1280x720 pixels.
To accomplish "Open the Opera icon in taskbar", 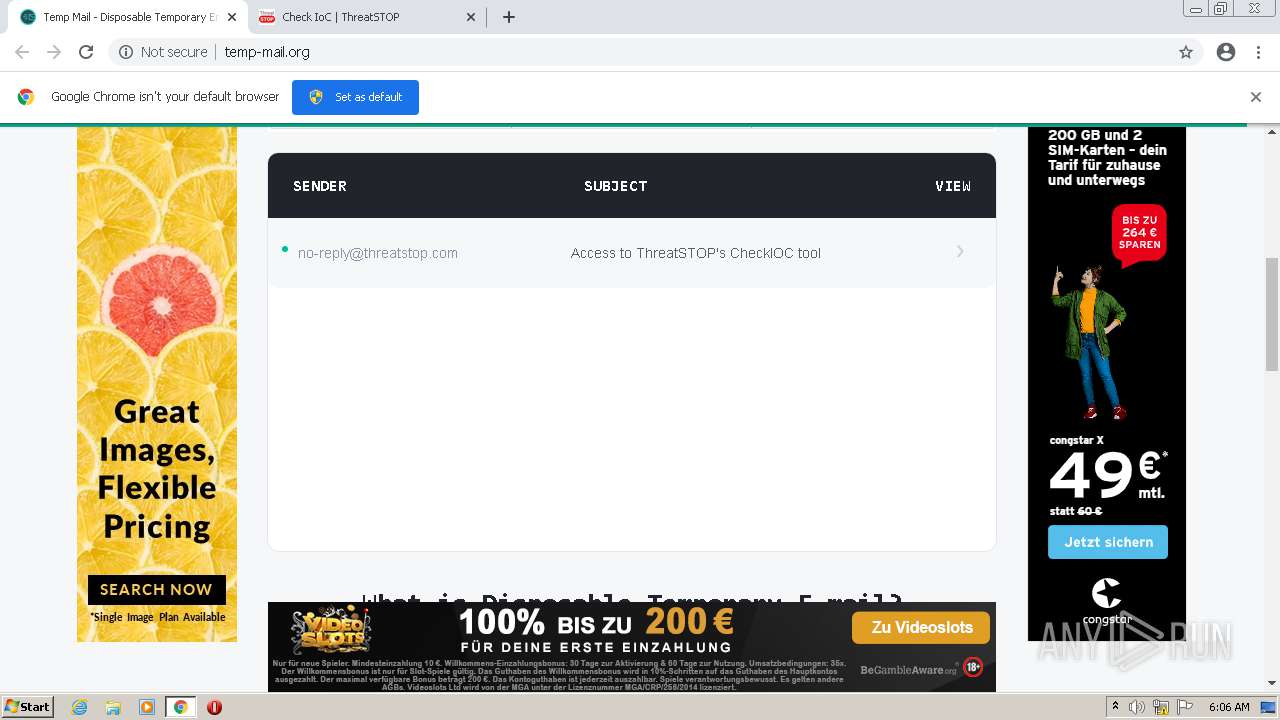I will click(x=214, y=707).
